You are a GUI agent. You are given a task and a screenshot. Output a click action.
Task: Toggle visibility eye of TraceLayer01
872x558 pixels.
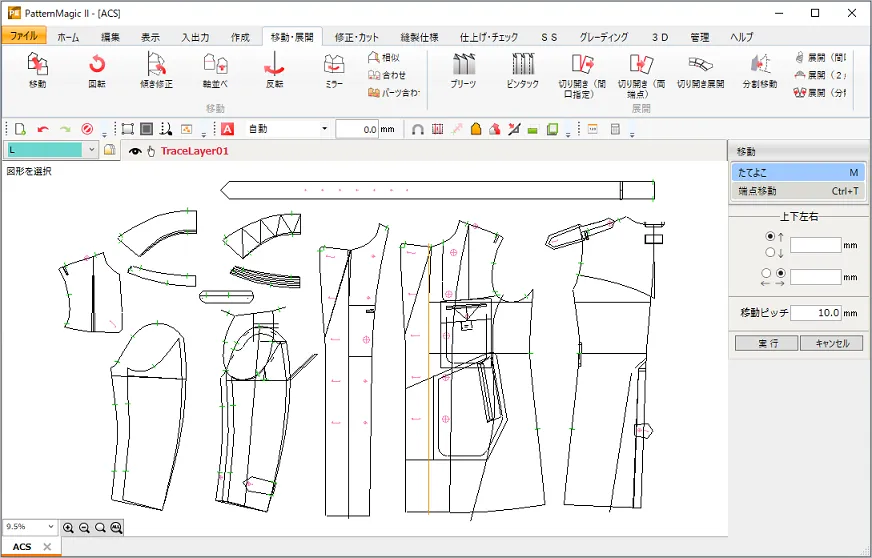pyautogui.click(x=135, y=151)
